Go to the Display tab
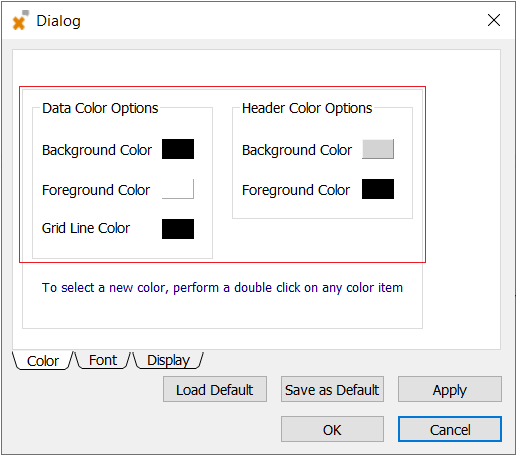 point(168,360)
